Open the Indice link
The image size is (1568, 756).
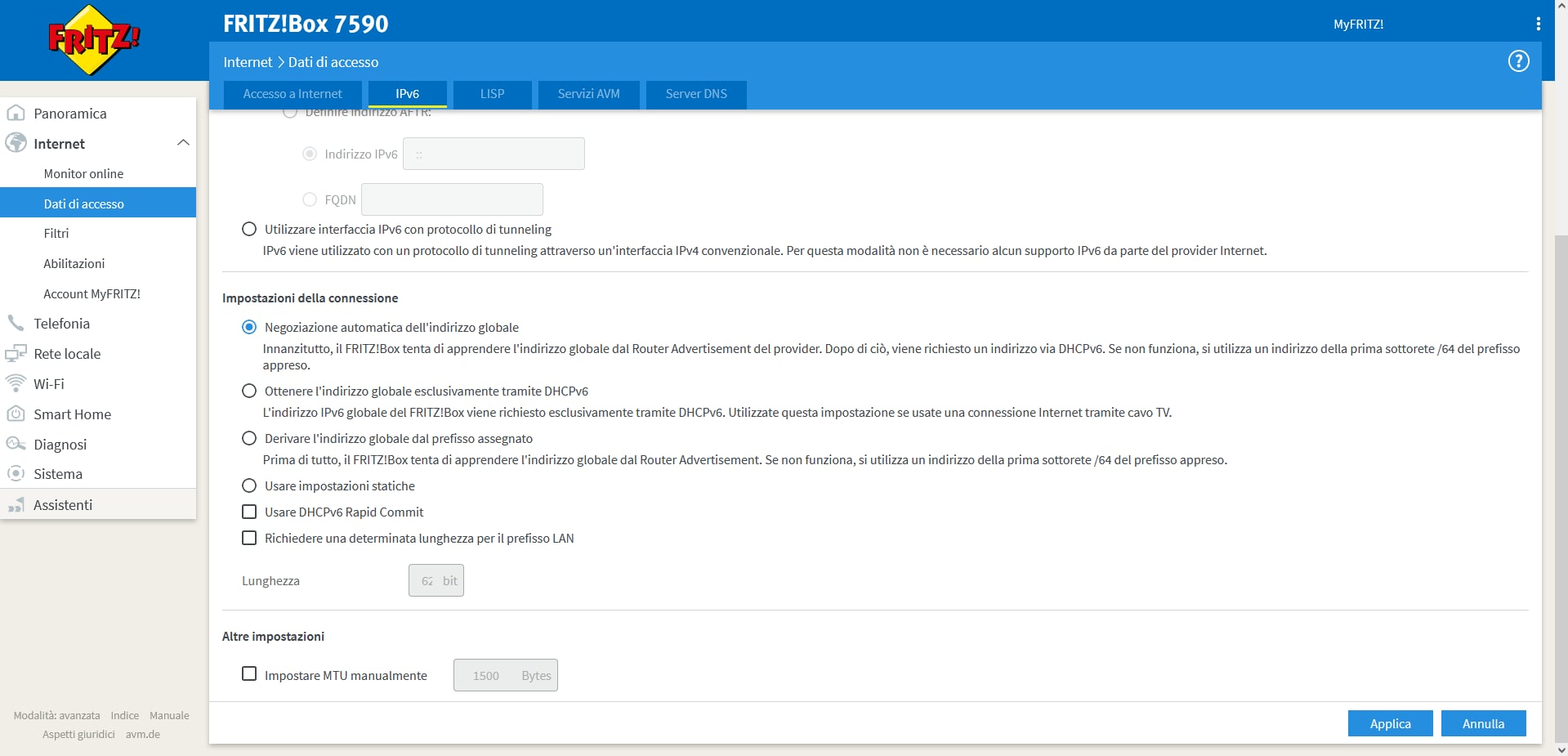pyautogui.click(x=125, y=715)
